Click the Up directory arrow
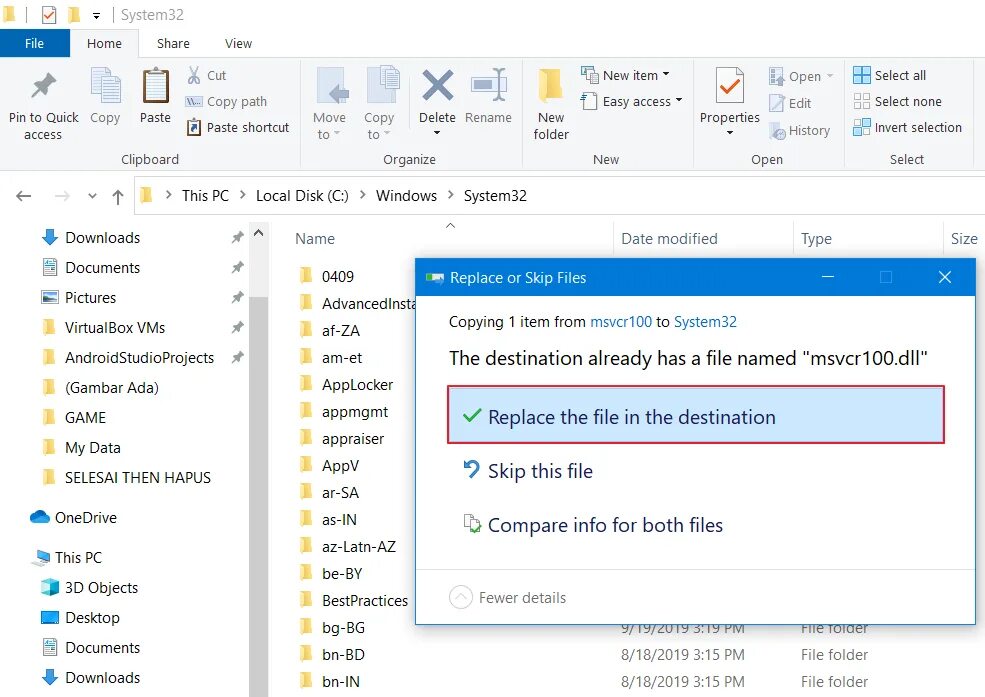 click(x=117, y=197)
